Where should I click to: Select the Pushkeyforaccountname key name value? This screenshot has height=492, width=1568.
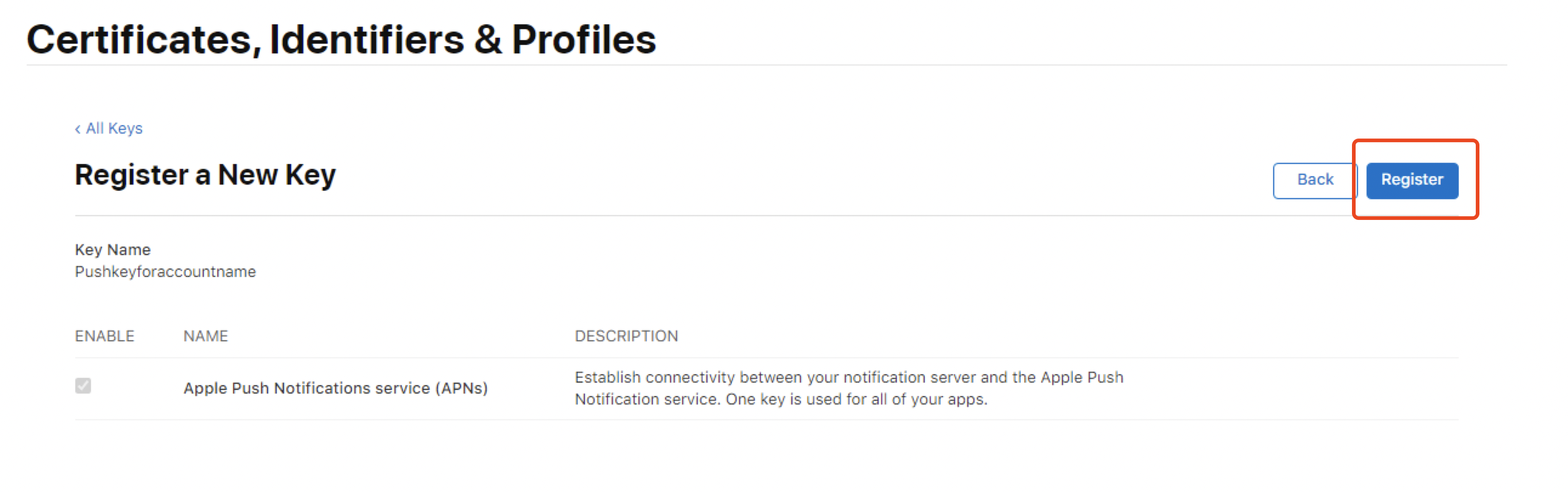(165, 272)
